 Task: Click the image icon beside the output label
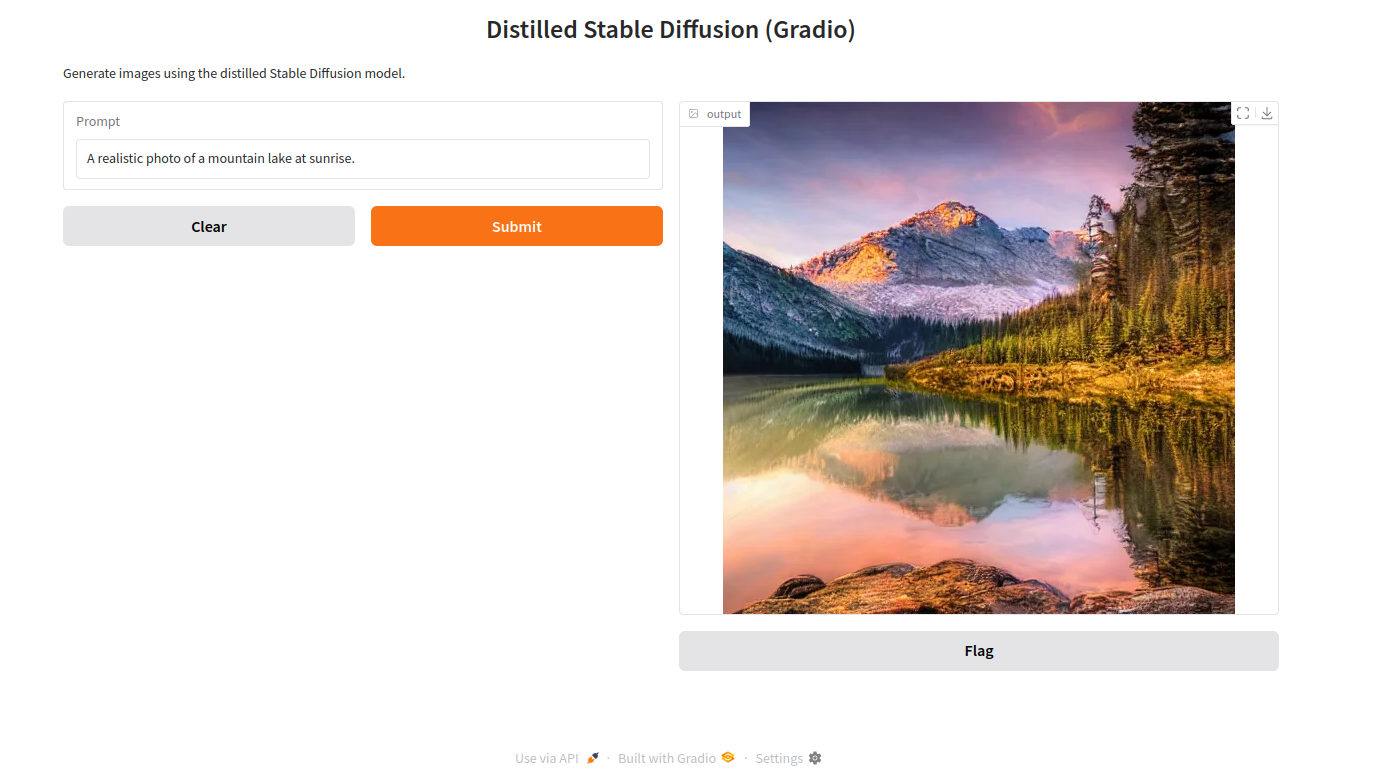694,114
